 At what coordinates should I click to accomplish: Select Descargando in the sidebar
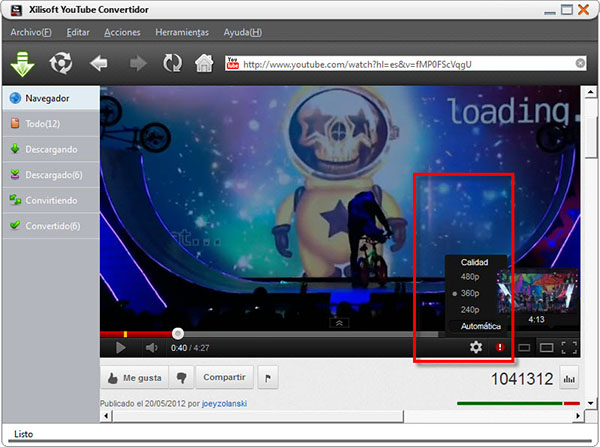pos(51,149)
